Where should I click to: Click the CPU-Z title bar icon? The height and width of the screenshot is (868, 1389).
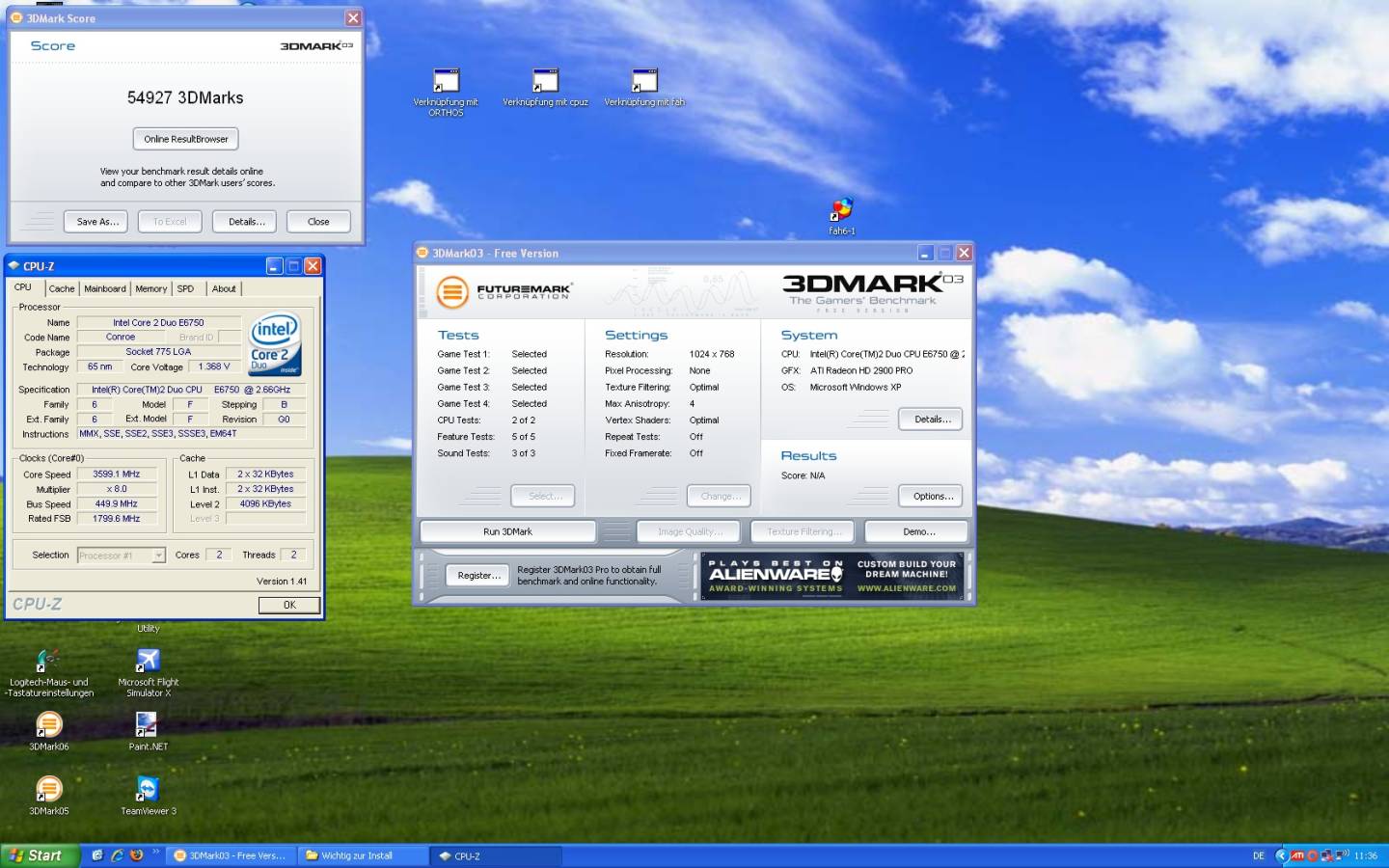pos(14,265)
